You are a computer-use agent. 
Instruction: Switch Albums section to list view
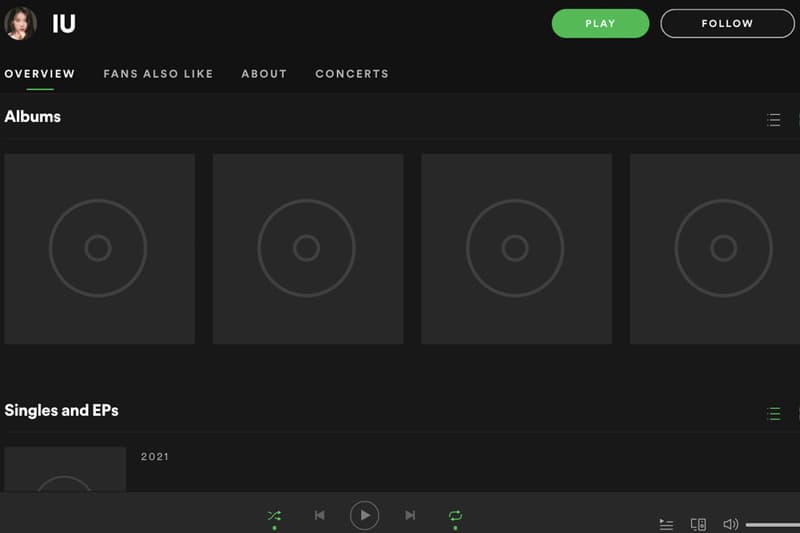point(773,120)
